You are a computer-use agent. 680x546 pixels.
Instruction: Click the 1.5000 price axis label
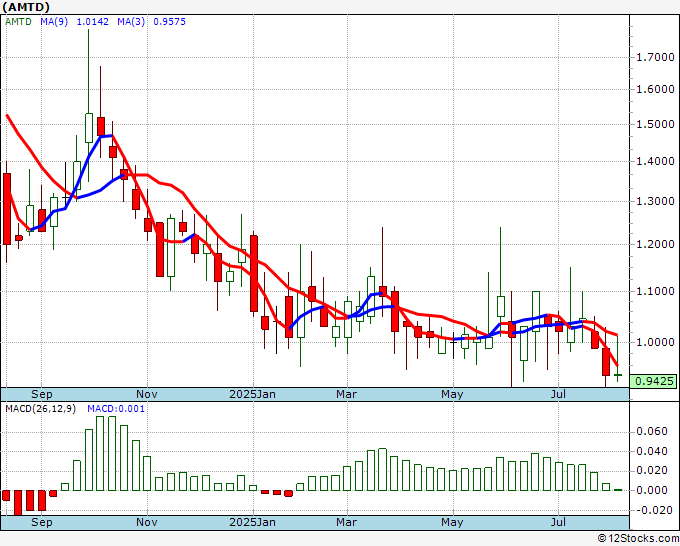click(655, 124)
